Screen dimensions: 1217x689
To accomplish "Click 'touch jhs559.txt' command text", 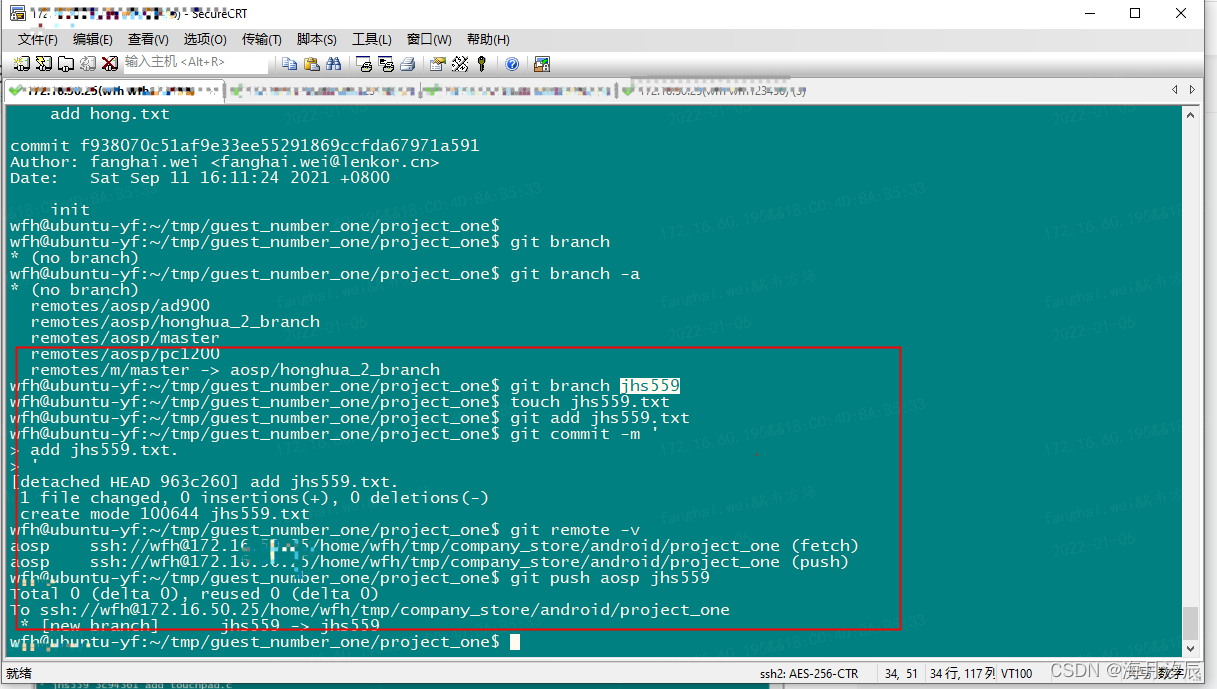I will tap(590, 402).
